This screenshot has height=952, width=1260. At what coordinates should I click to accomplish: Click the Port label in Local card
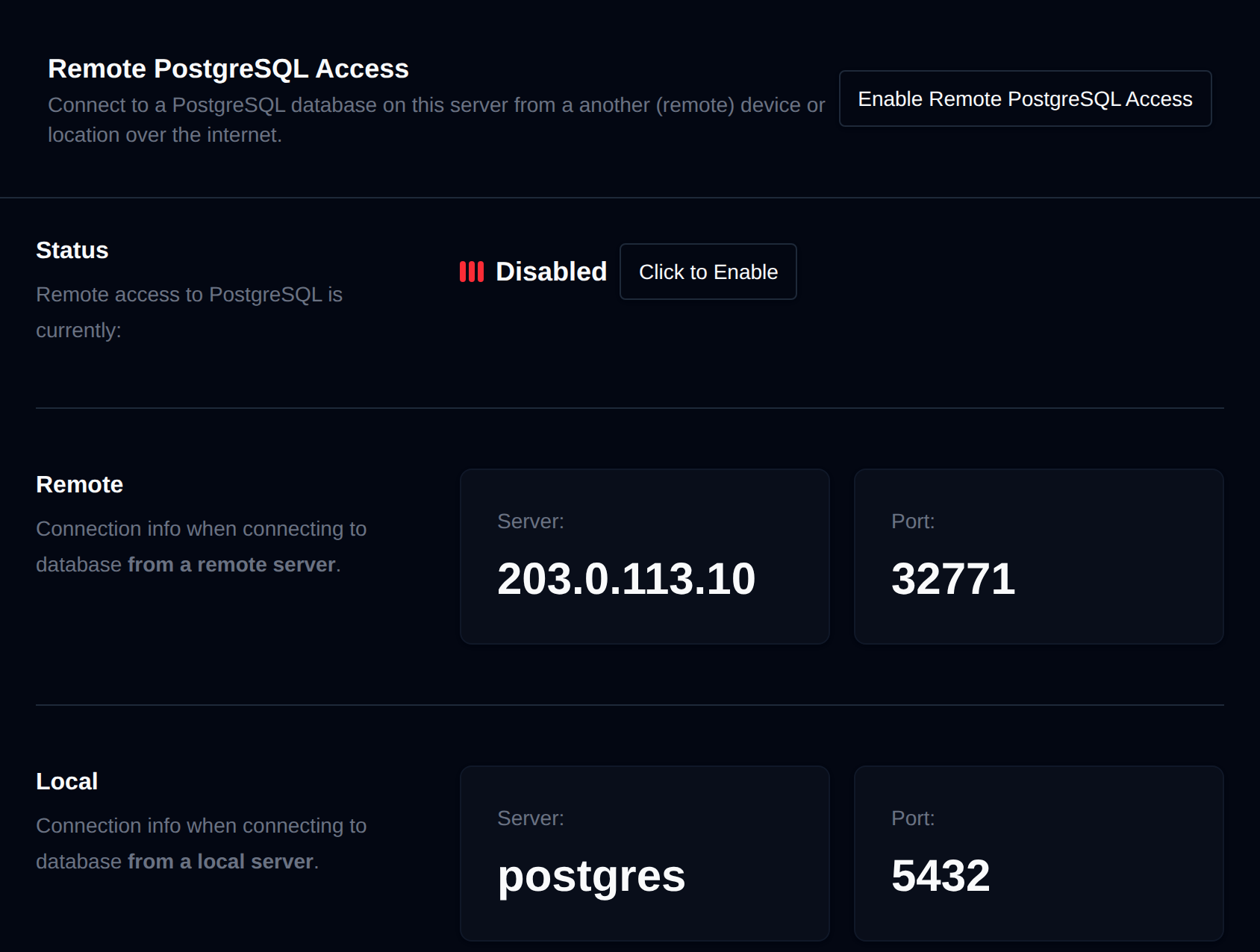click(x=913, y=818)
